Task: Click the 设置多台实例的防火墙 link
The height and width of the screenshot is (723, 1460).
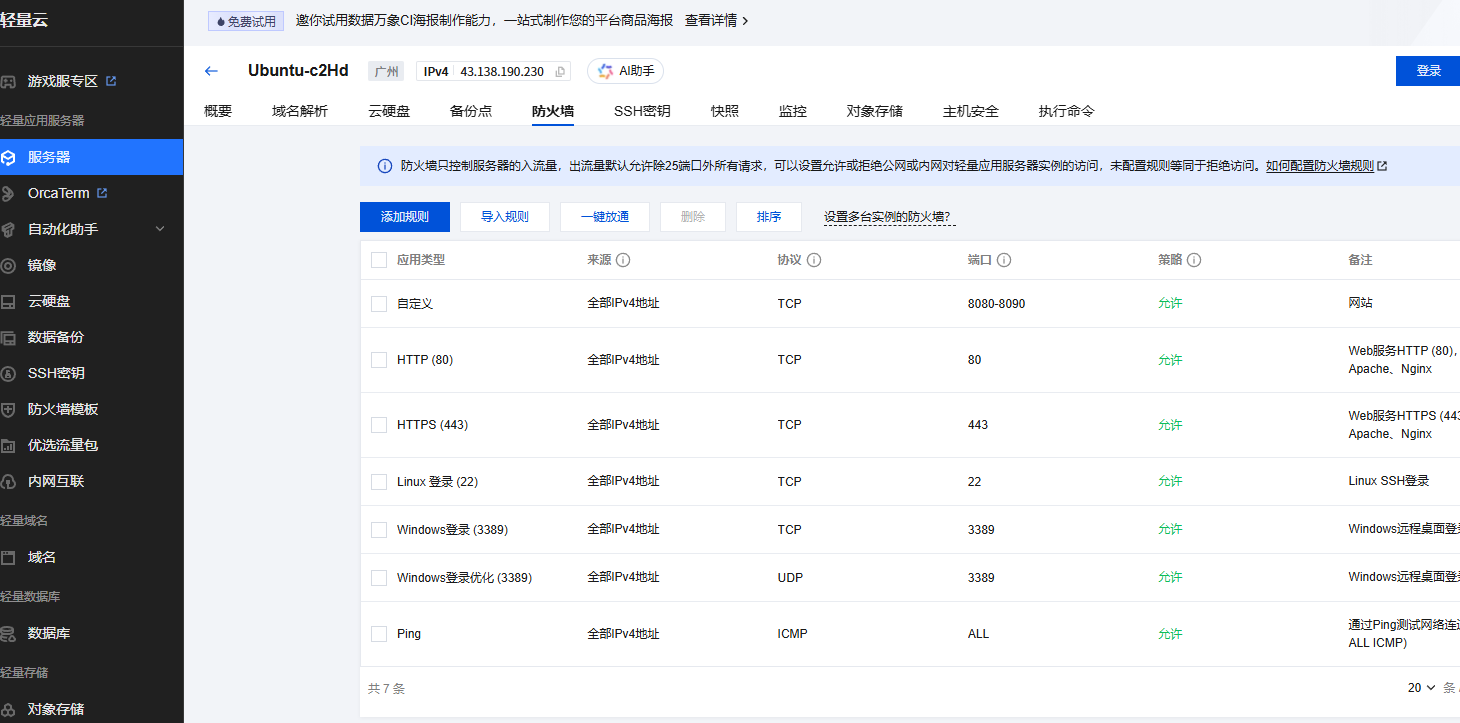Action: pos(887,216)
